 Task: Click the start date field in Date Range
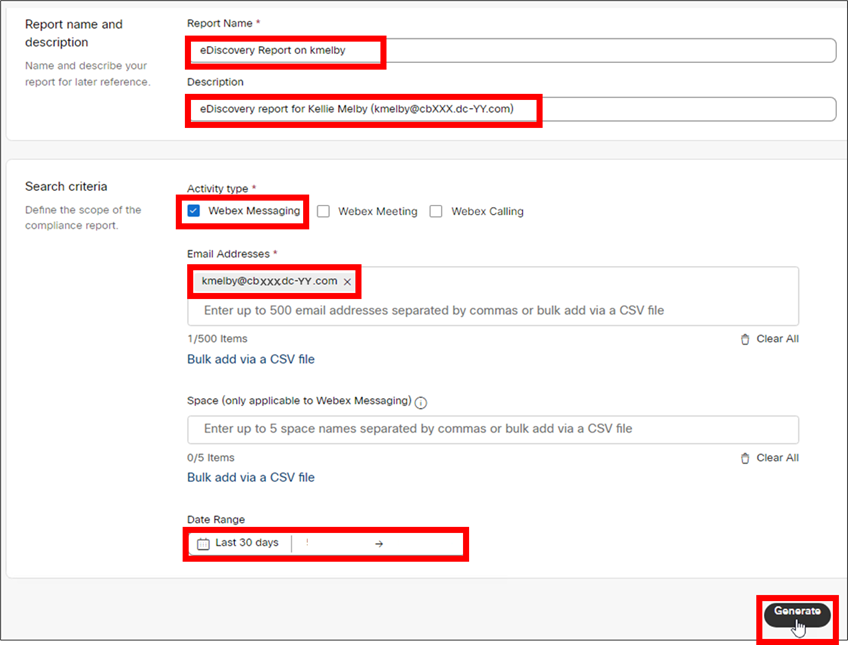pos(330,544)
